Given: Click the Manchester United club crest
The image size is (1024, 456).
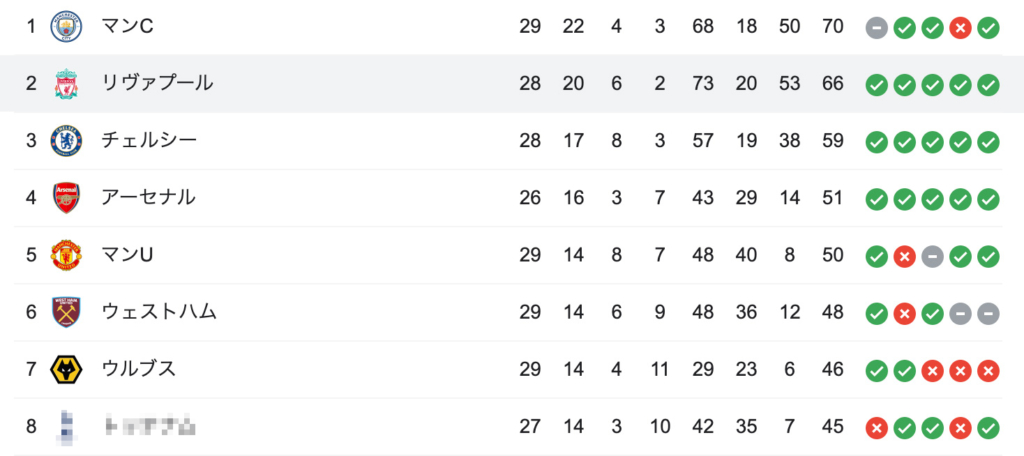Looking at the screenshot, I should point(67,255).
